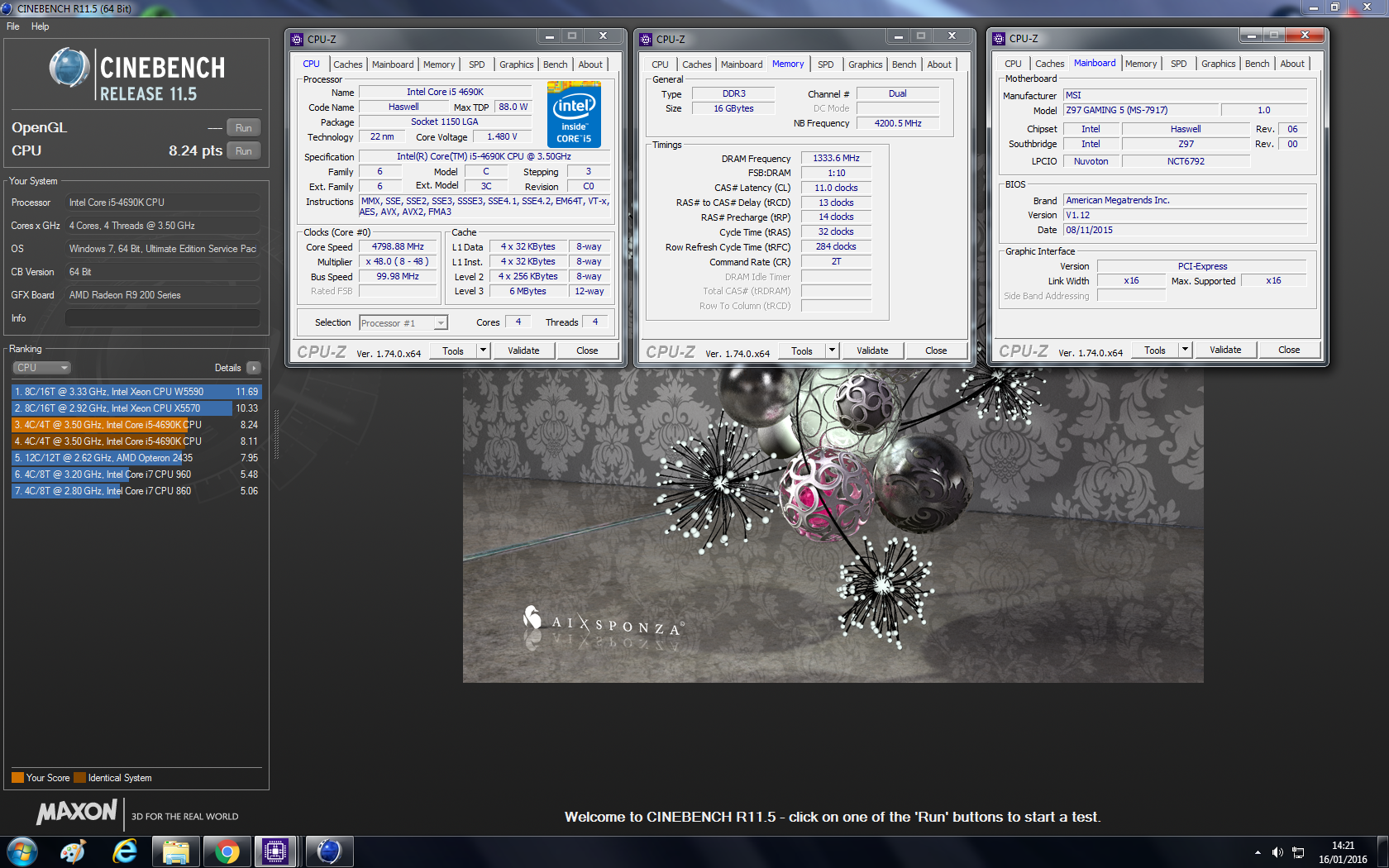Select ranking row Core i7 CPU 860
The image size is (1389, 868).
tap(136, 491)
